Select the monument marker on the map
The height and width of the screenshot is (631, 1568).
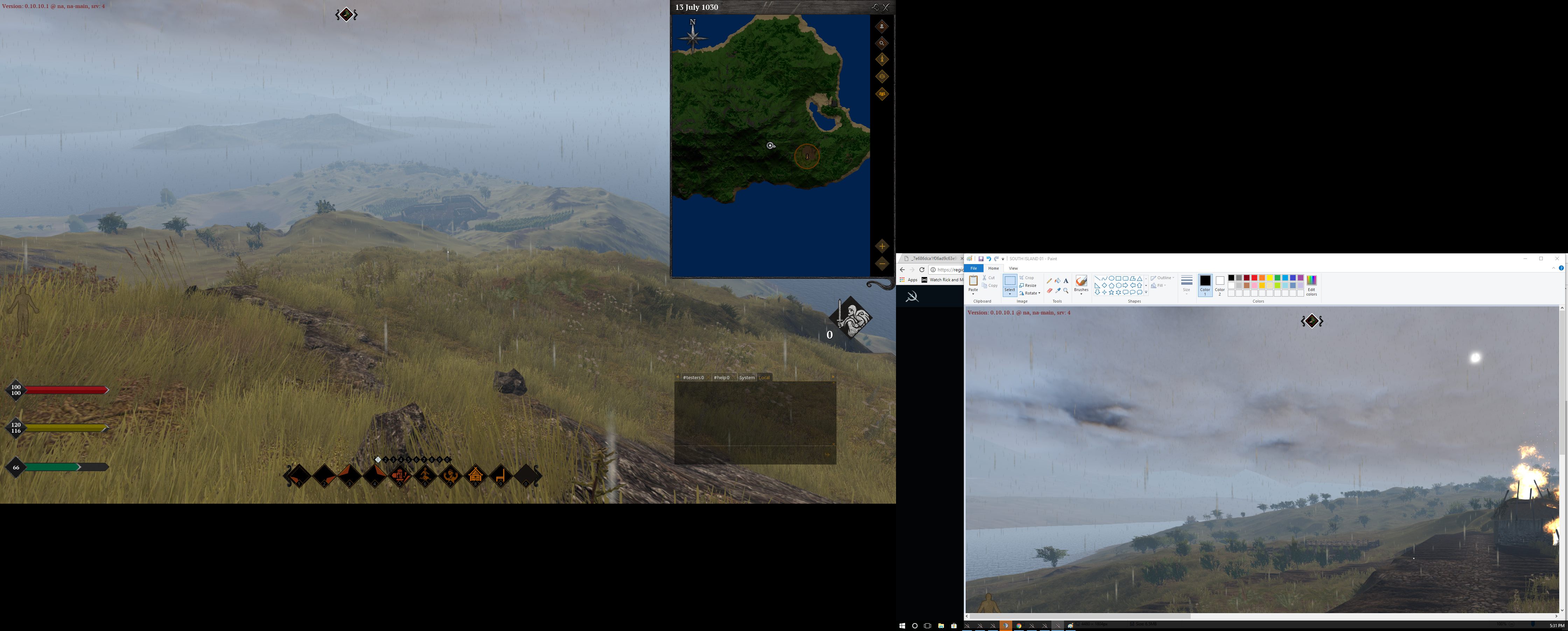(807, 156)
